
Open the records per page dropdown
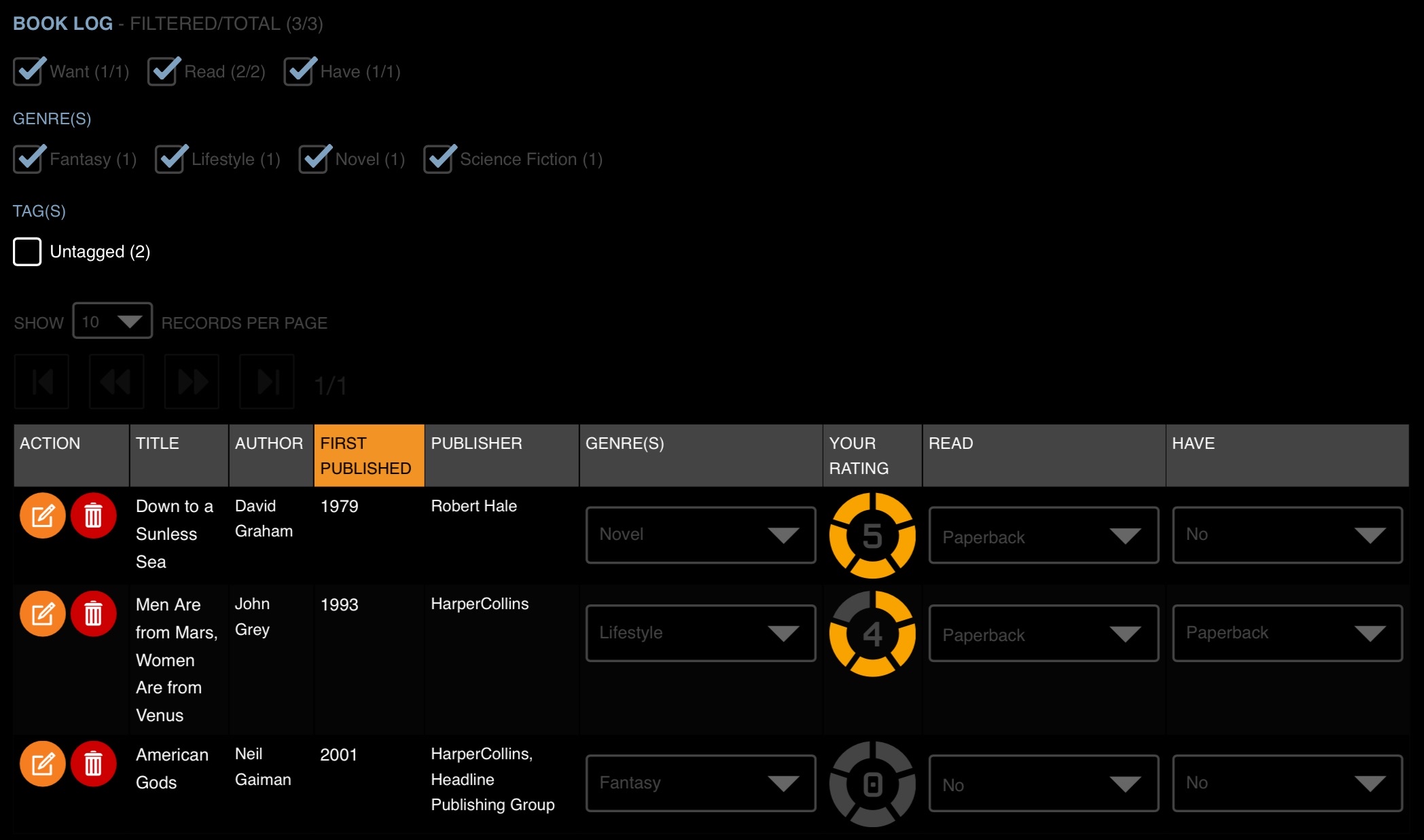112,321
